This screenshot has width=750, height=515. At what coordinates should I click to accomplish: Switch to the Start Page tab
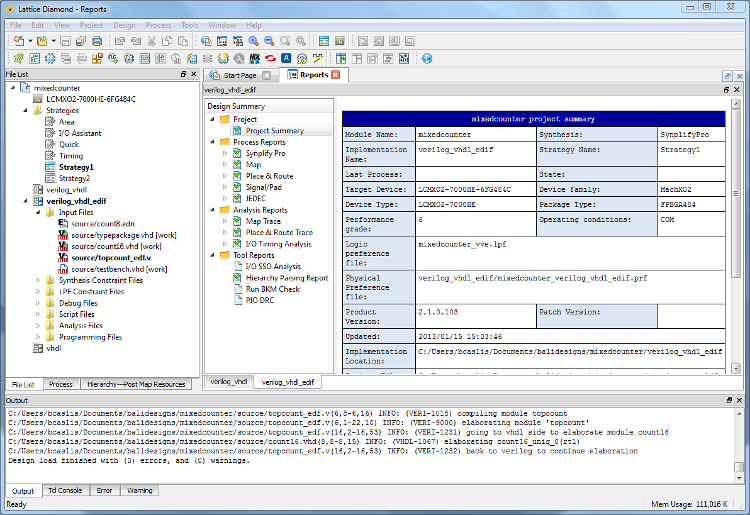pyautogui.click(x=239, y=75)
